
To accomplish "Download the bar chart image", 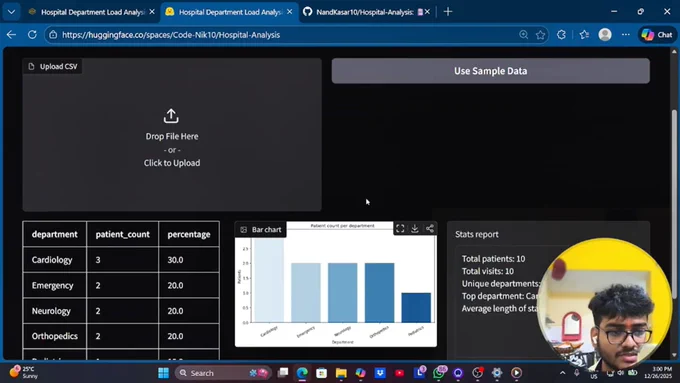I will point(415,229).
